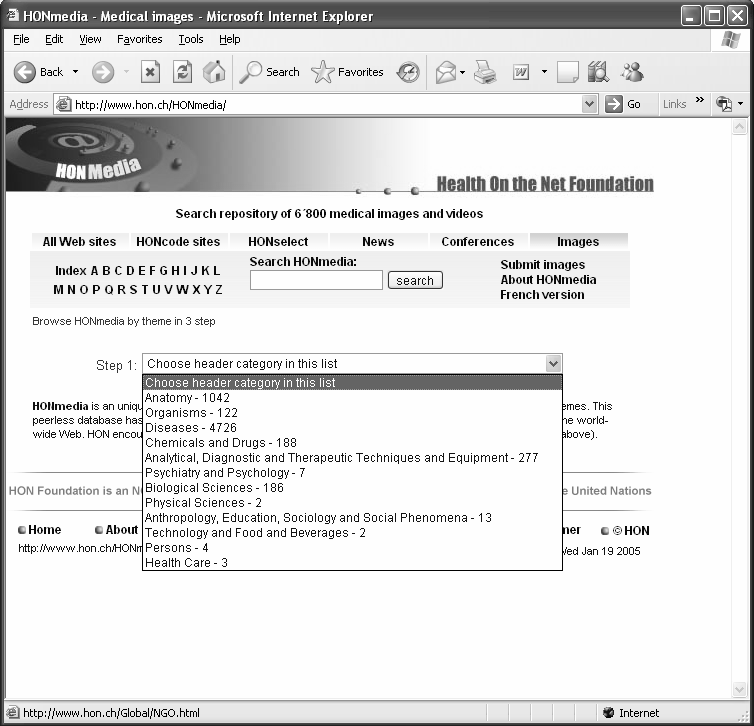Open the Conferences tab

(x=478, y=241)
